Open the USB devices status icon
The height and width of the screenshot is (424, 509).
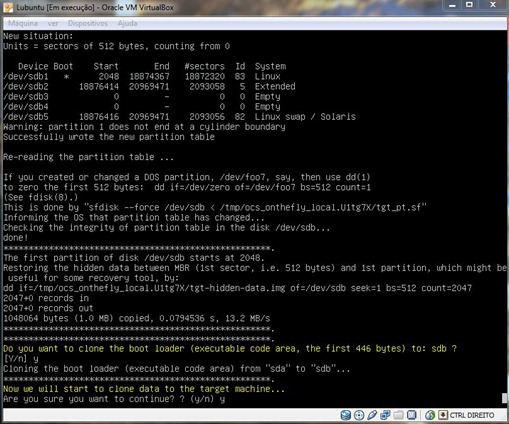372,415
